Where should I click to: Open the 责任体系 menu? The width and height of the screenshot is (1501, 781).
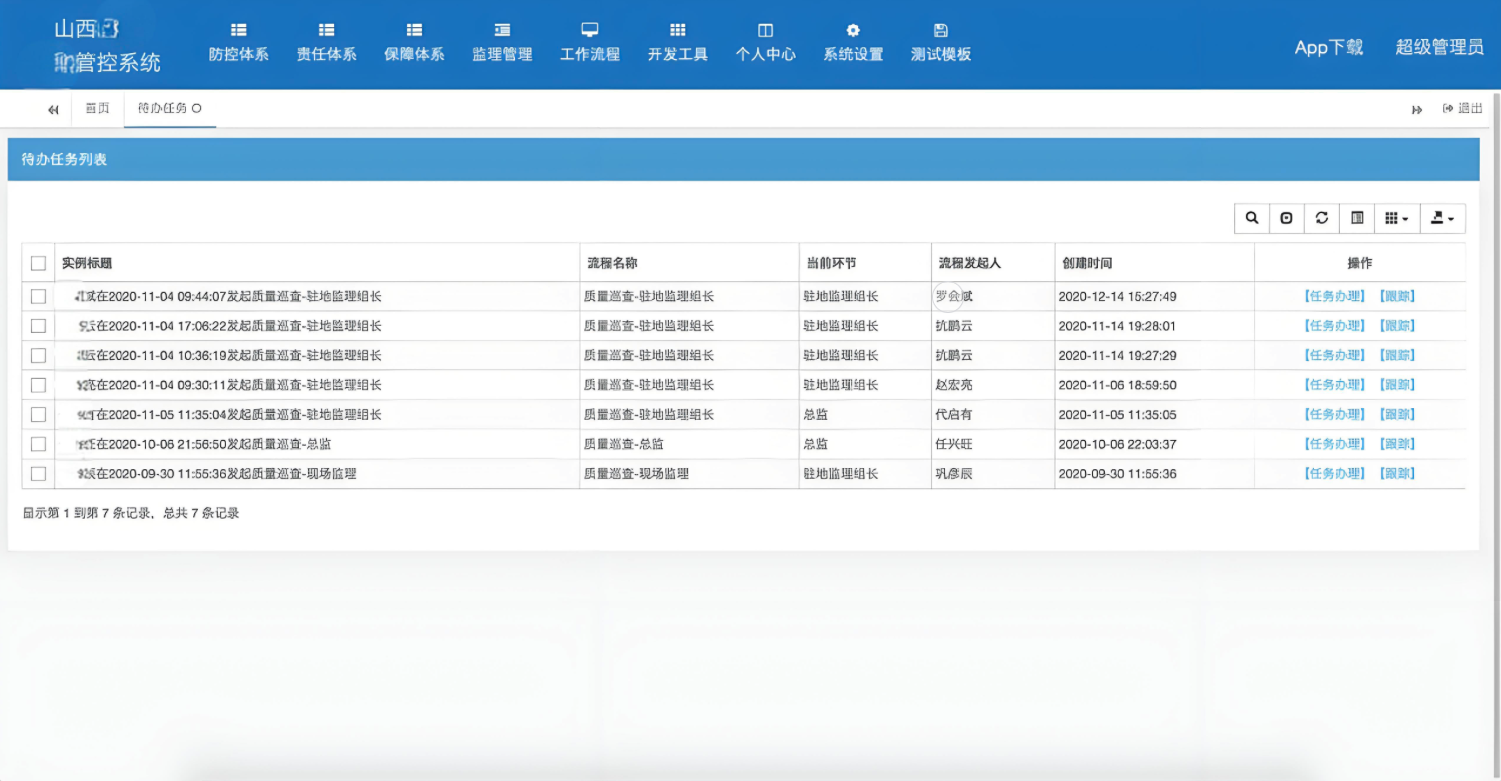327,43
